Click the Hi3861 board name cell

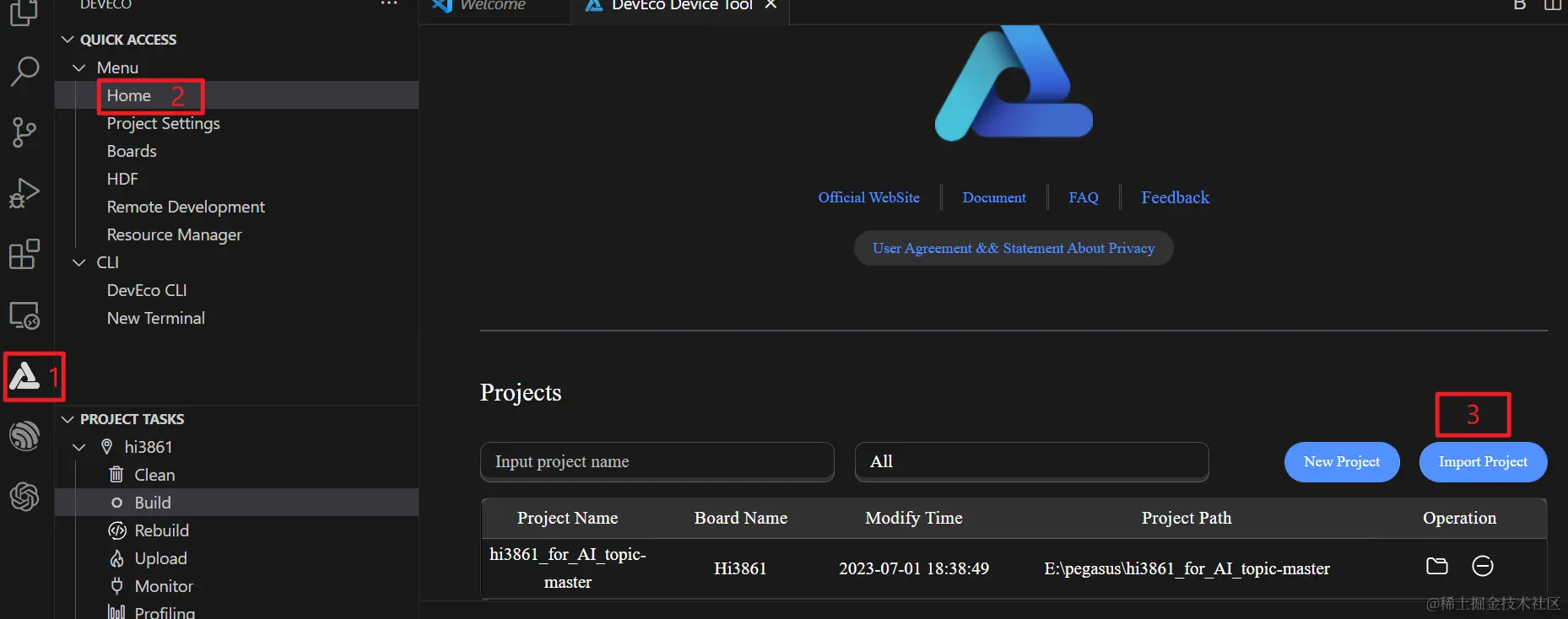click(740, 568)
